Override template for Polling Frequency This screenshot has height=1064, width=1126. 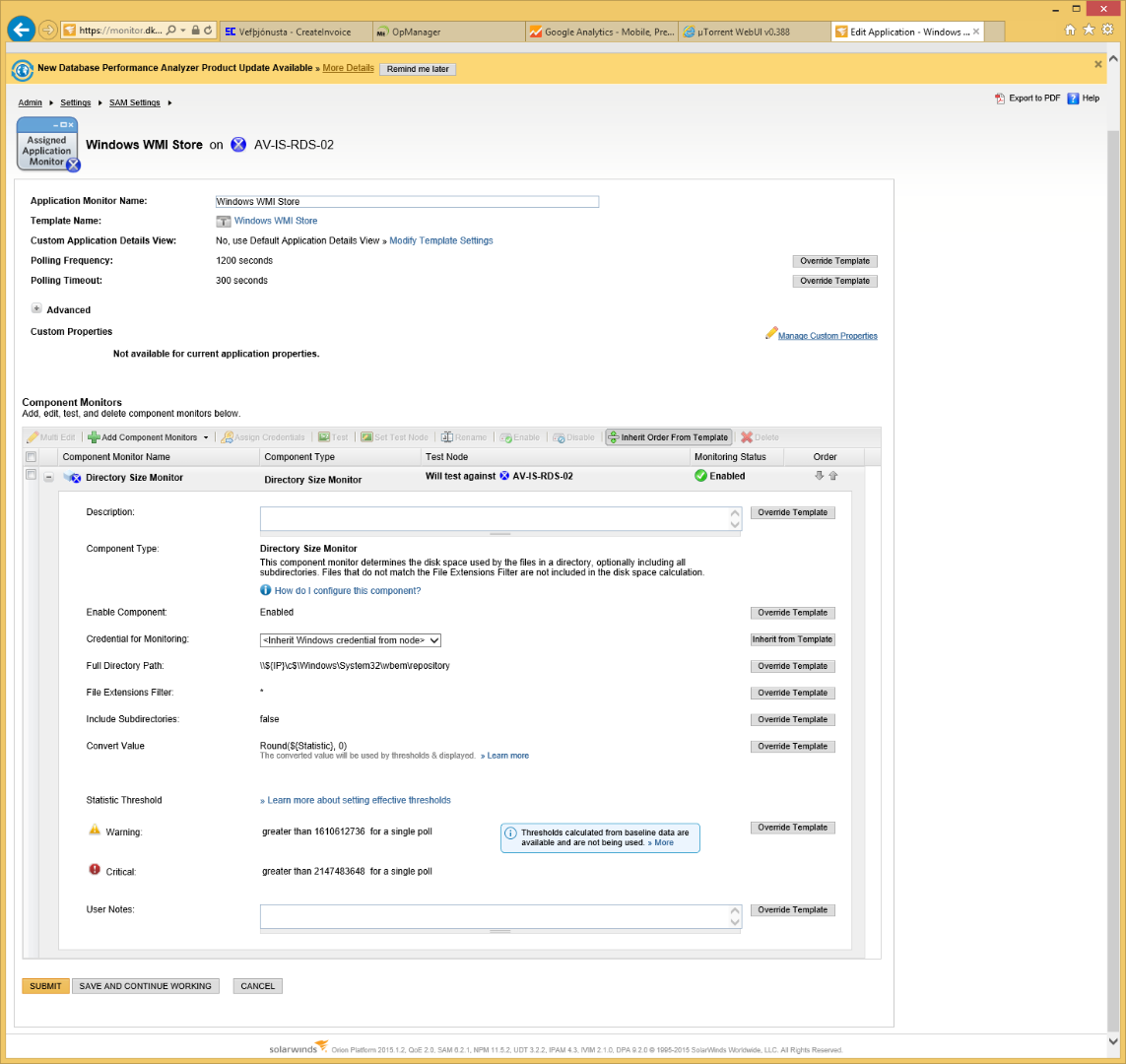[834, 261]
